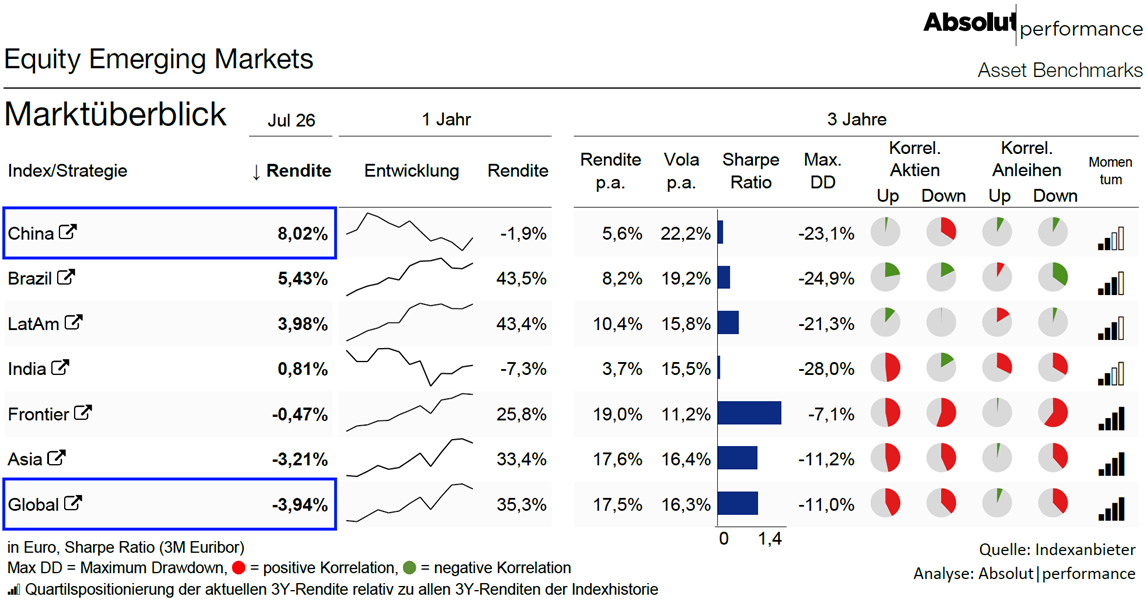Sort by the Jul 26 Rendite column
This screenshot has width=1147, height=600.
291,170
